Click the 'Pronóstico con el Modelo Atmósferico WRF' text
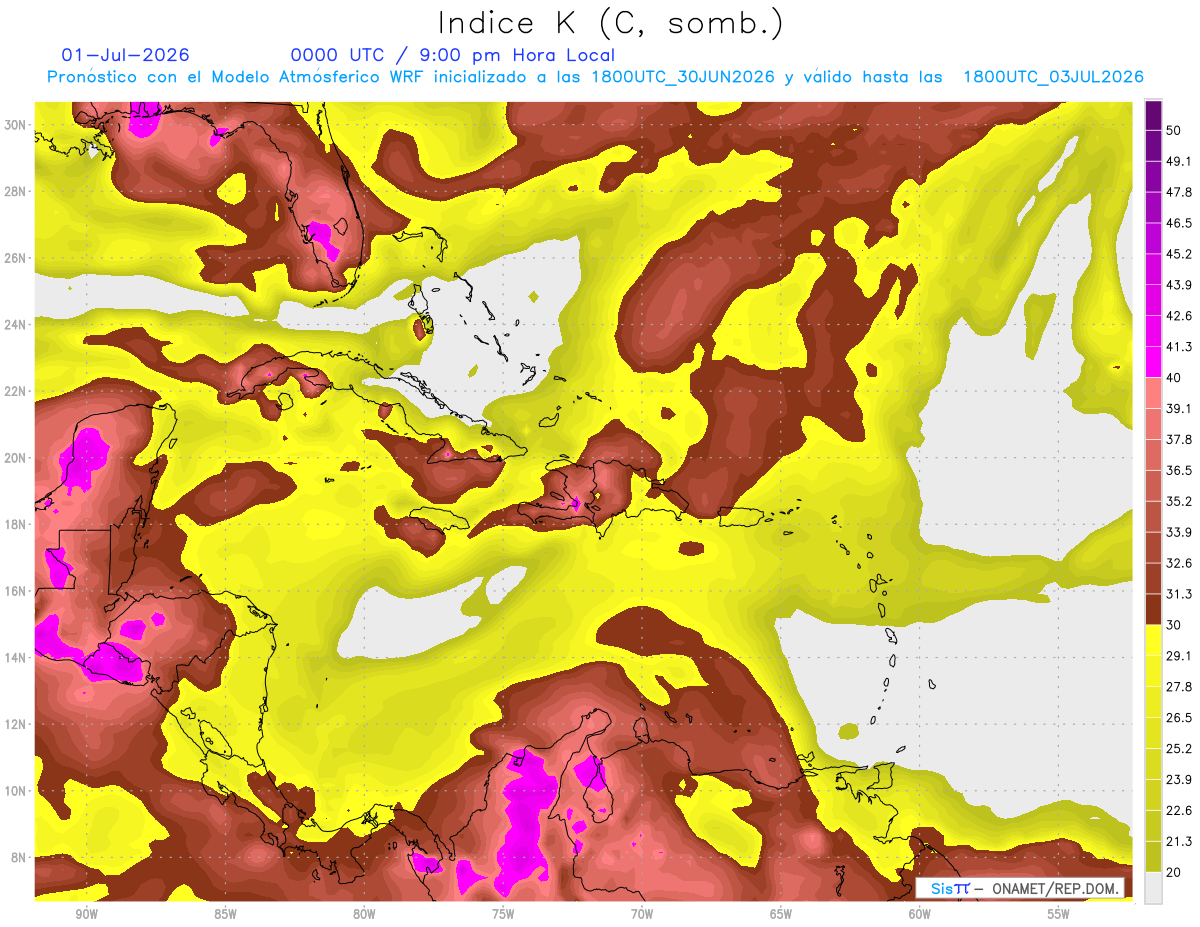 coord(236,77)
